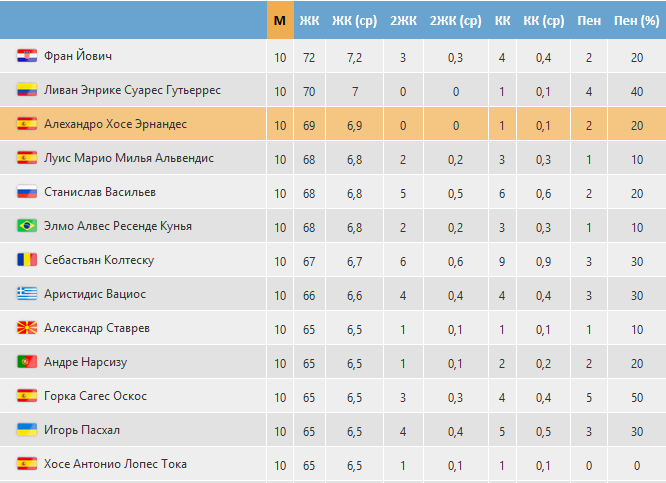This screenshot has height=483, width=666.
Task: Open referee Алехандро Хосе Эрнандес
Action: (116, 124)
